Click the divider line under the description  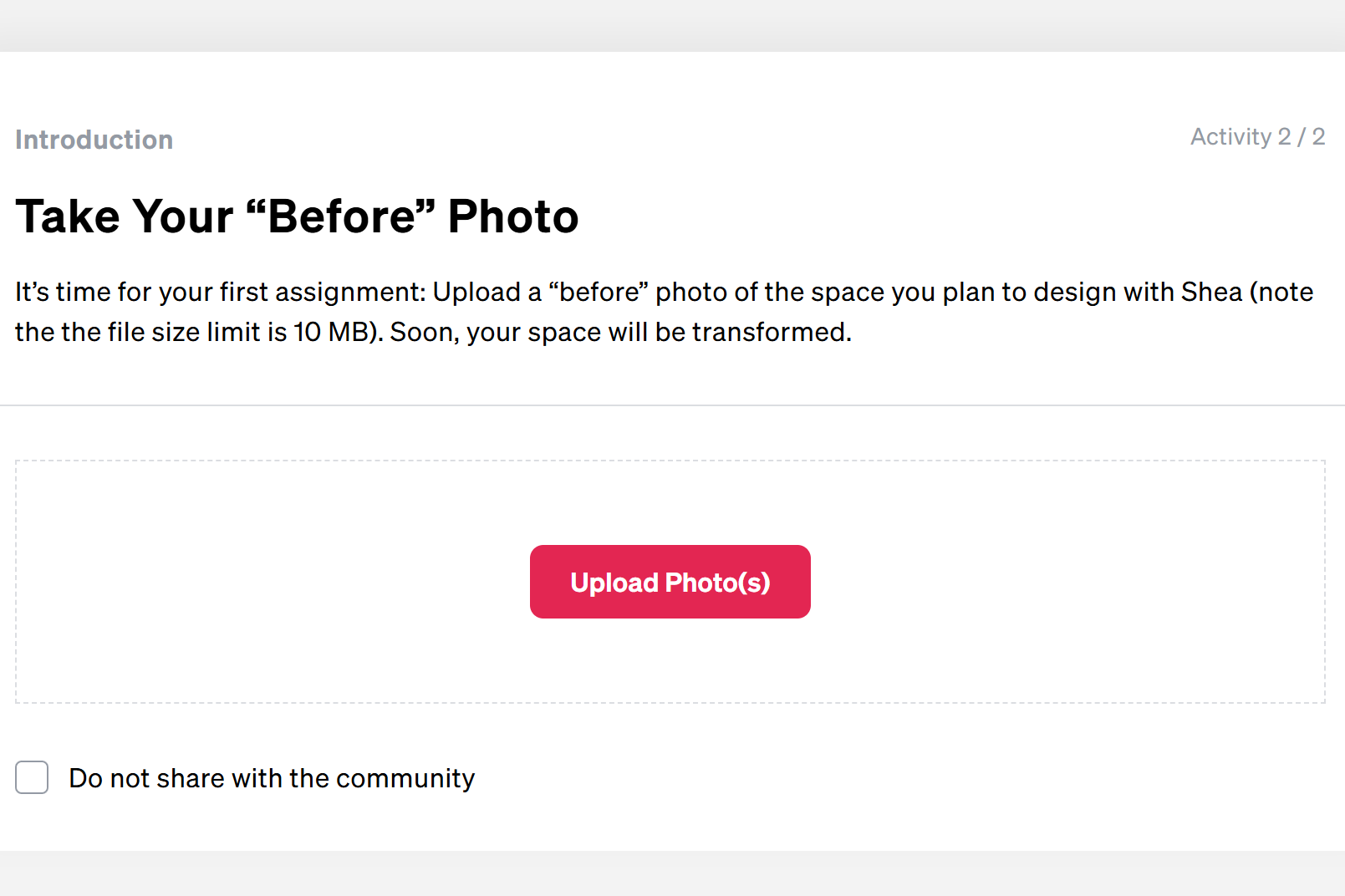pyautogui.click(x=672, y=405)
